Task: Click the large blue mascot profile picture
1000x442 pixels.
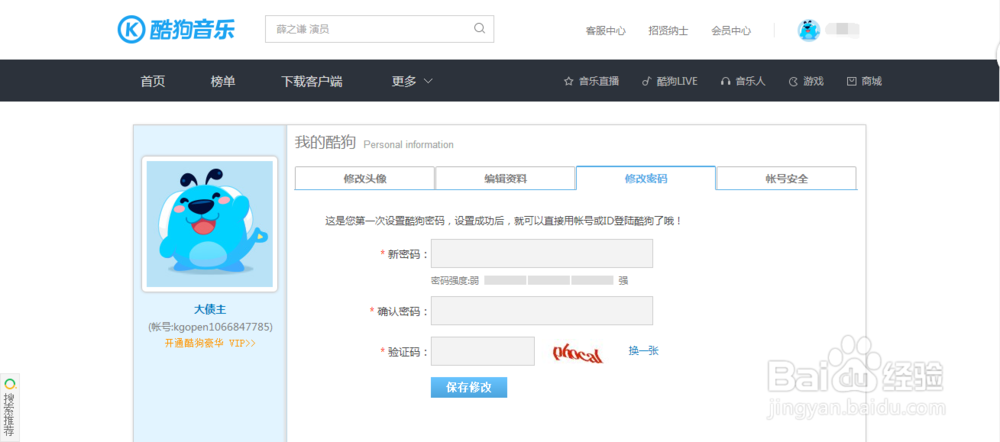Action: [x=210, y=224]
